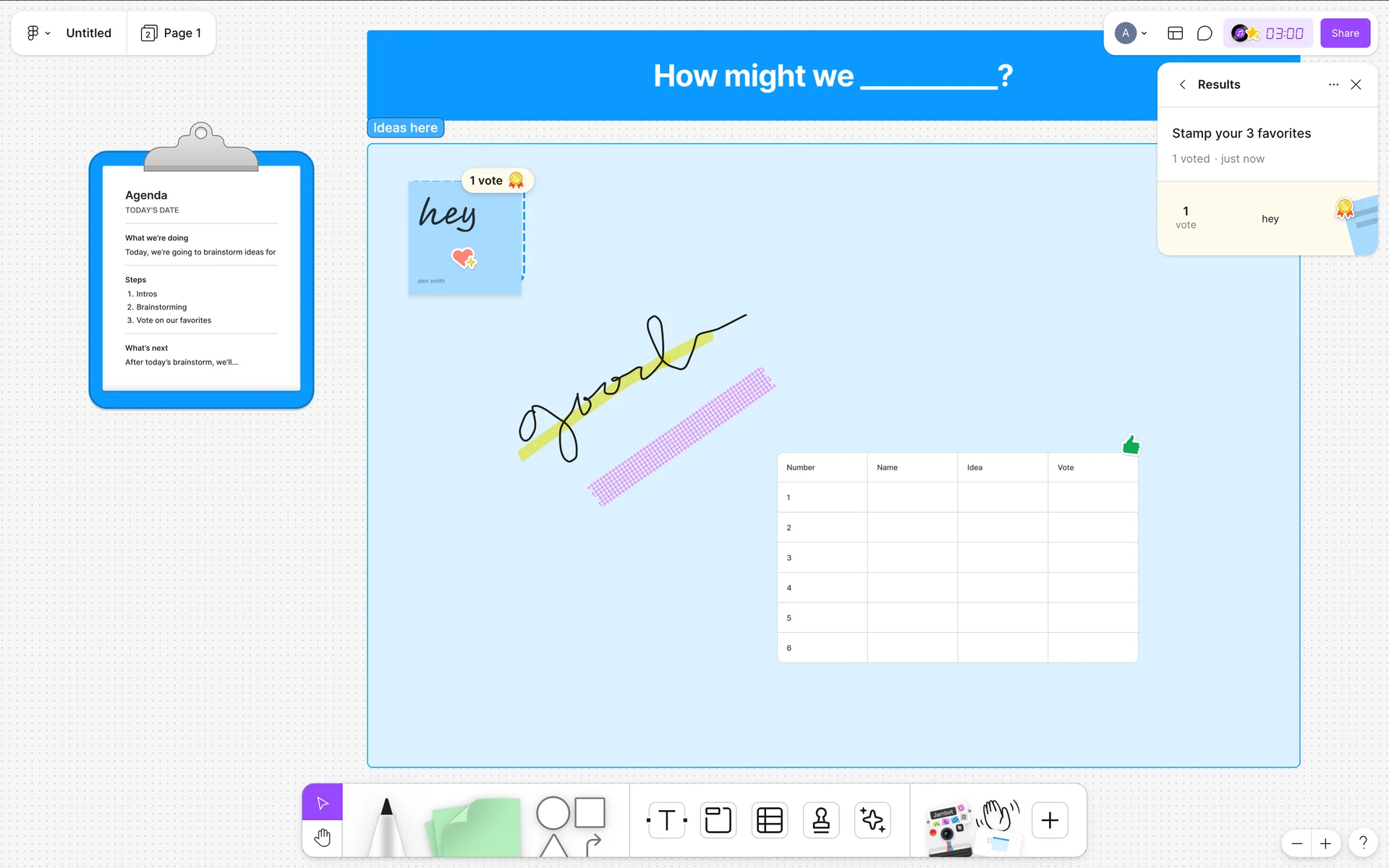Open the Page 1 pages menu
This screenshot has width=1389, height=868.
171,33
